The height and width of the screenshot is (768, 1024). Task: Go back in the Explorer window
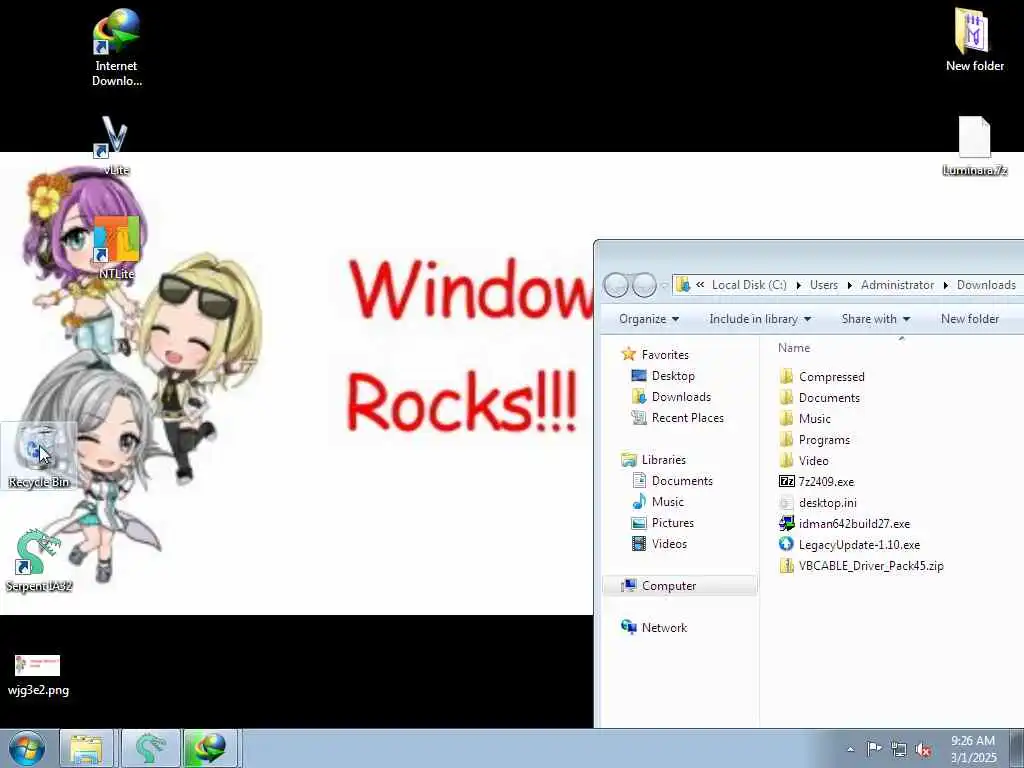616,285
